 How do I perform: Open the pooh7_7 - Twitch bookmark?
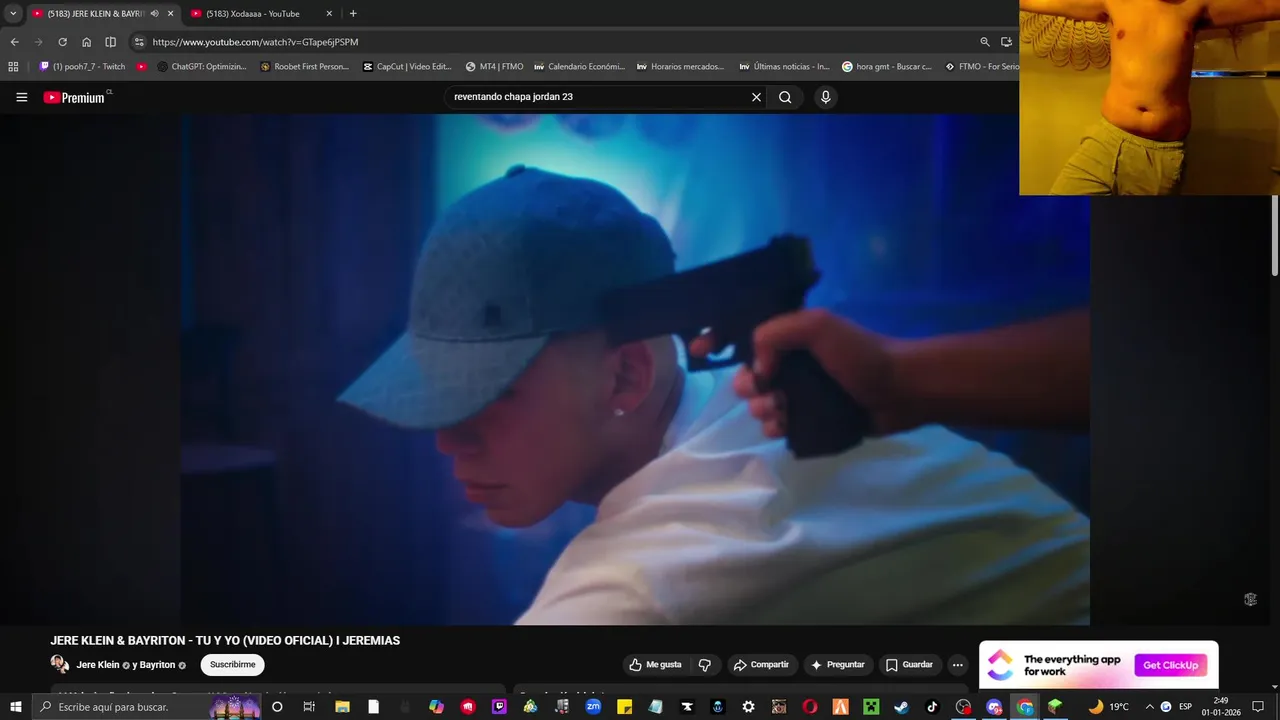click(82, 67)
